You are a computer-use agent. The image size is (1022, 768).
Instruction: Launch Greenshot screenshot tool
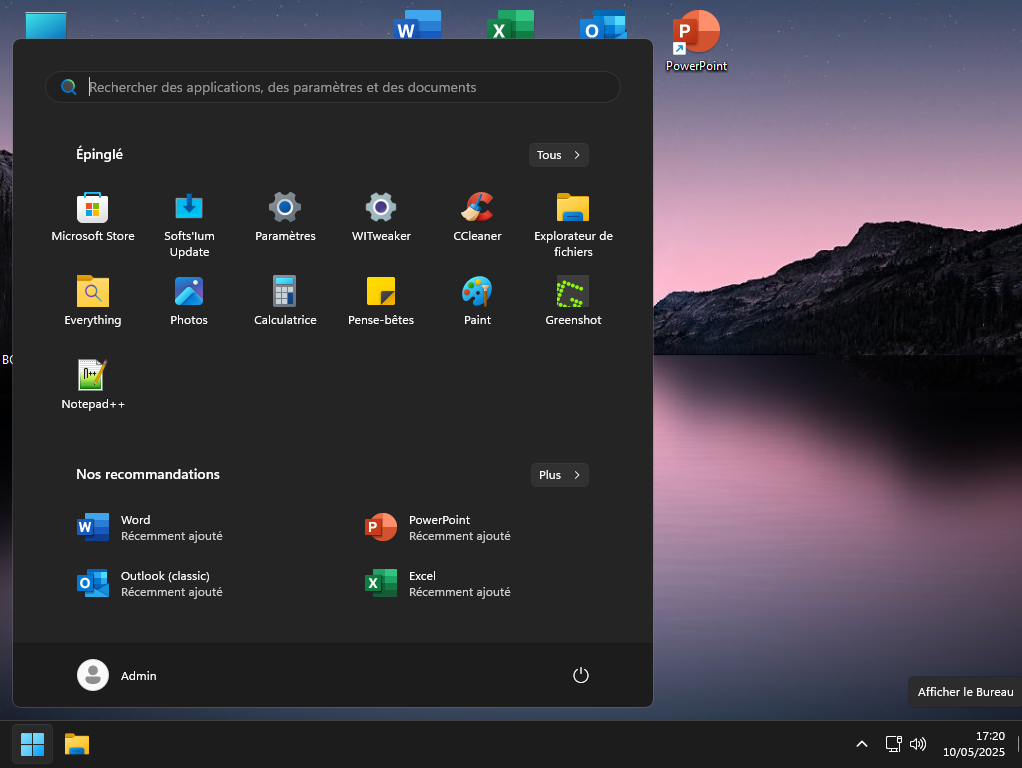tap(573, 301)
